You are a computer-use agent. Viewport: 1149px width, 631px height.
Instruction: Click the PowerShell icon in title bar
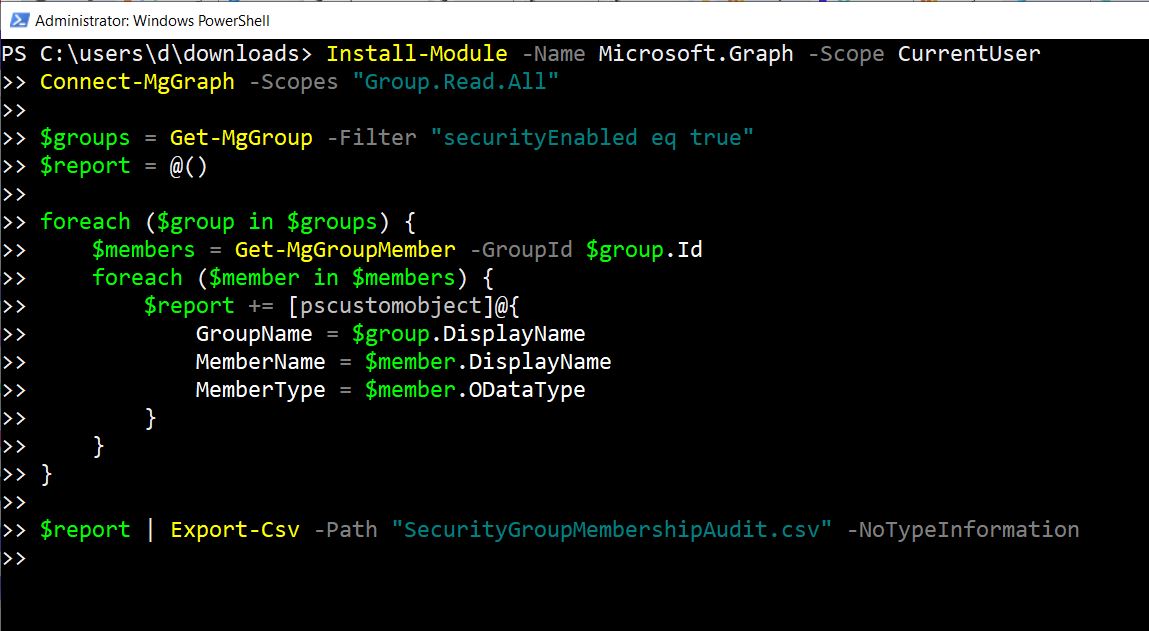[x=17, y=20]
